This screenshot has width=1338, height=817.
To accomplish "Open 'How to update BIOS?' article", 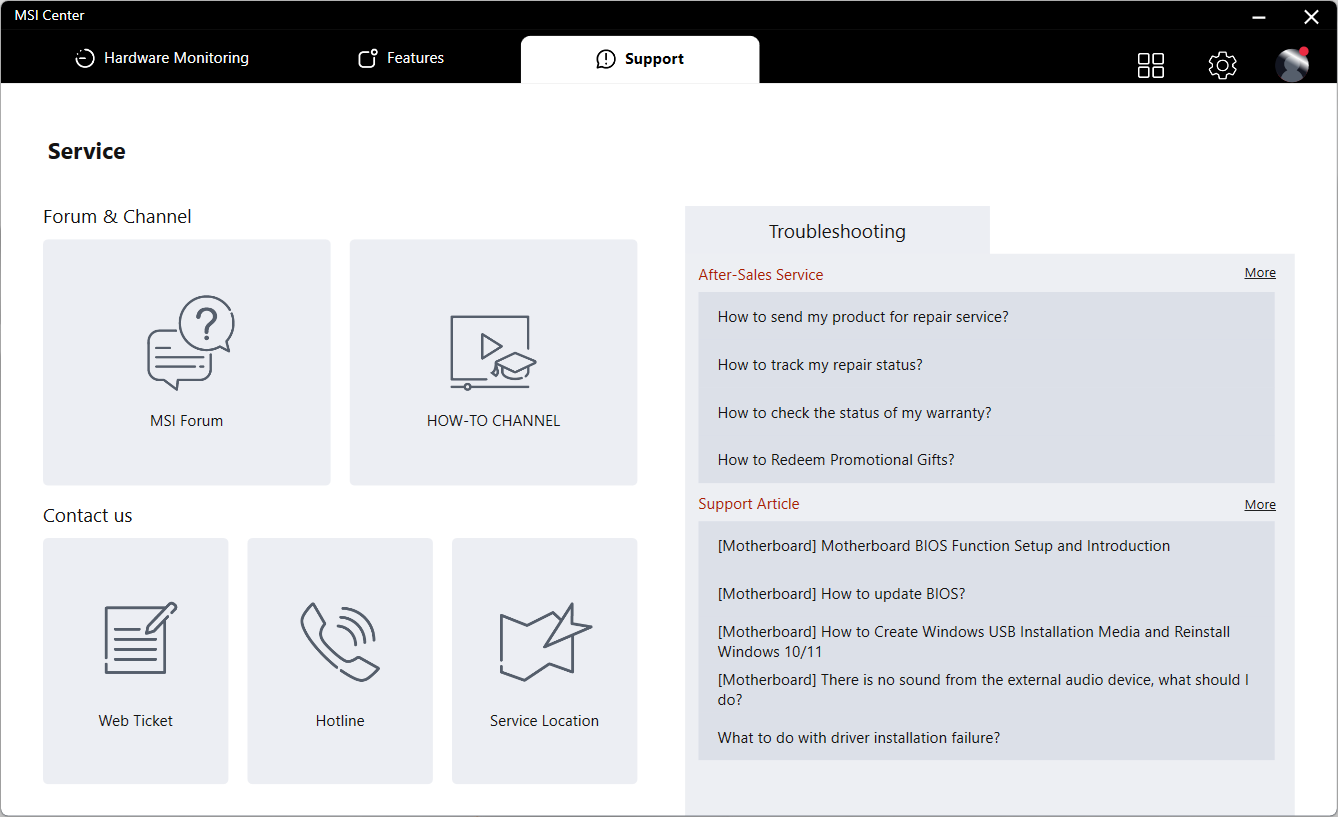I will pyautogui.click(x=841, y=594).
